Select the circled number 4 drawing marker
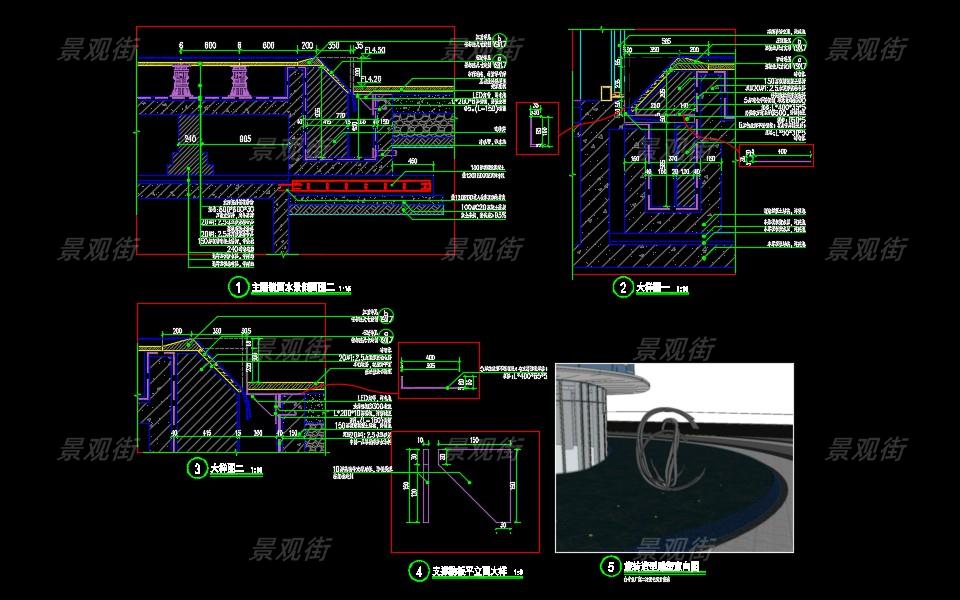 (419, 572)
